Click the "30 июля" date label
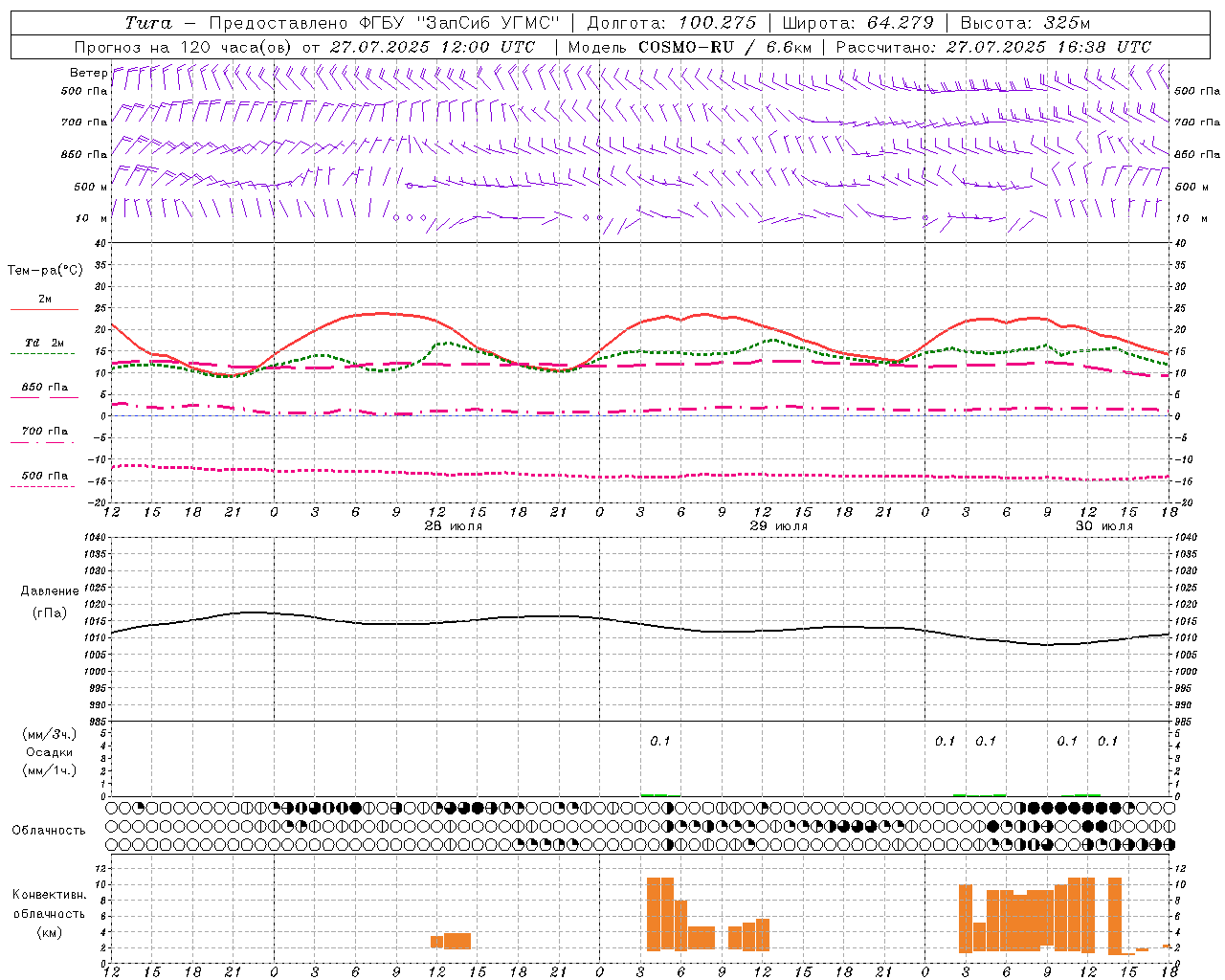 pyautogui.click(x=1104, y=526)
